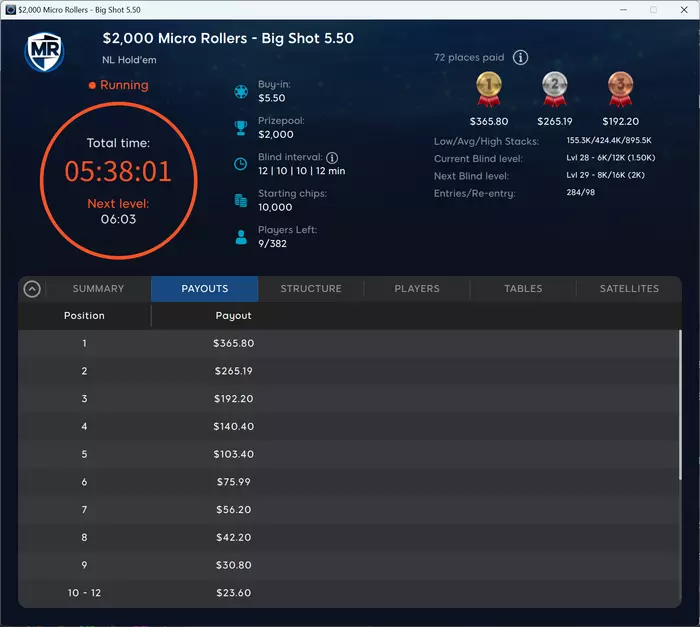
Task: Click the blind interval info icon
Action: (x=332, y=158)
